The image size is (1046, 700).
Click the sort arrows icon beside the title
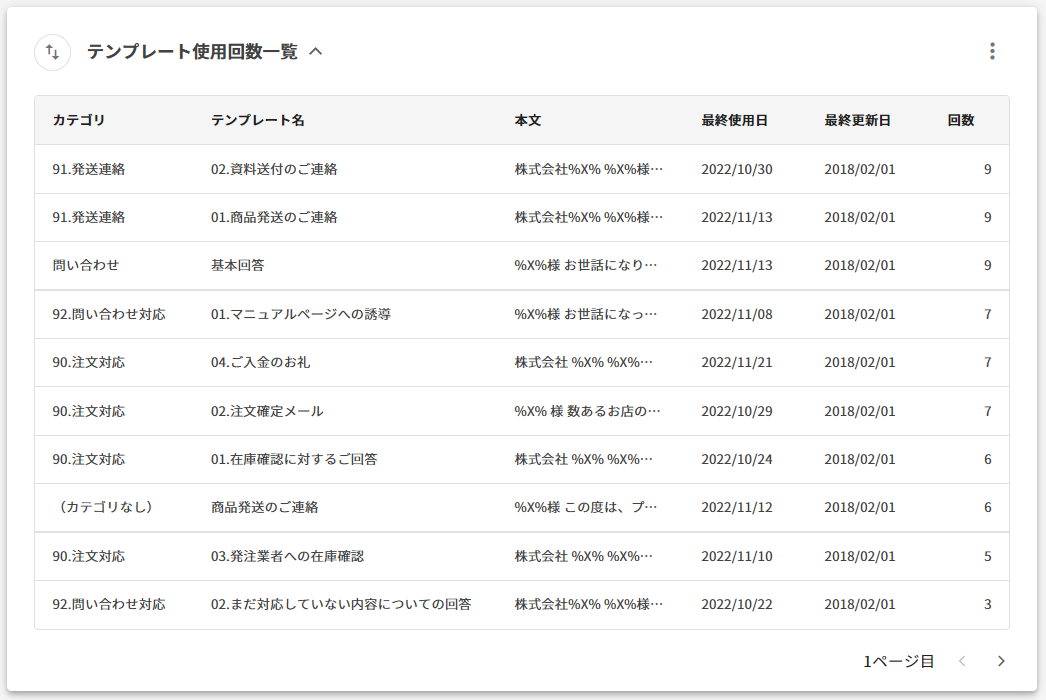(x=52, y=52)
